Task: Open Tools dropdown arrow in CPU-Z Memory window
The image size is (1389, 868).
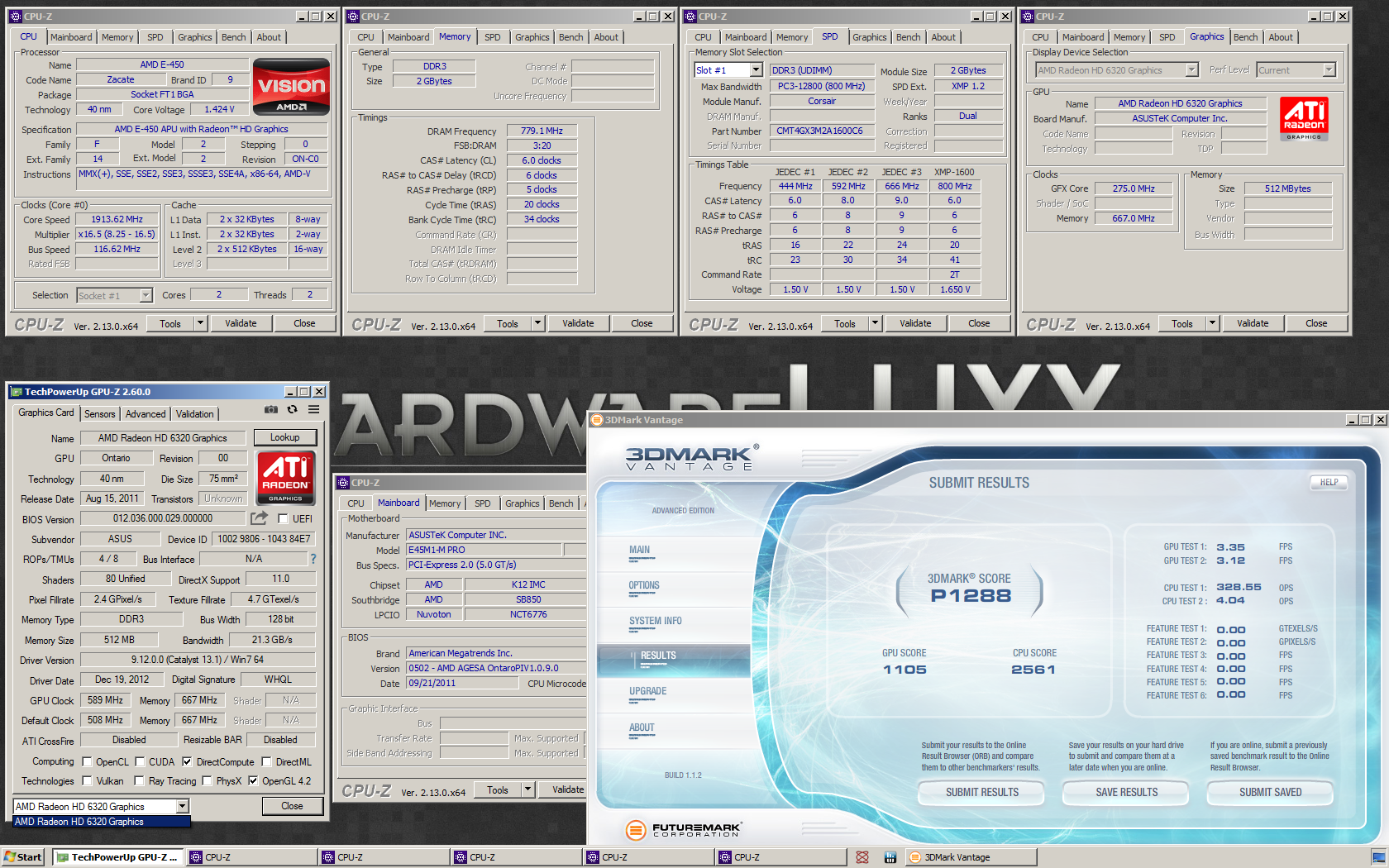Action: tap(537, 323)
